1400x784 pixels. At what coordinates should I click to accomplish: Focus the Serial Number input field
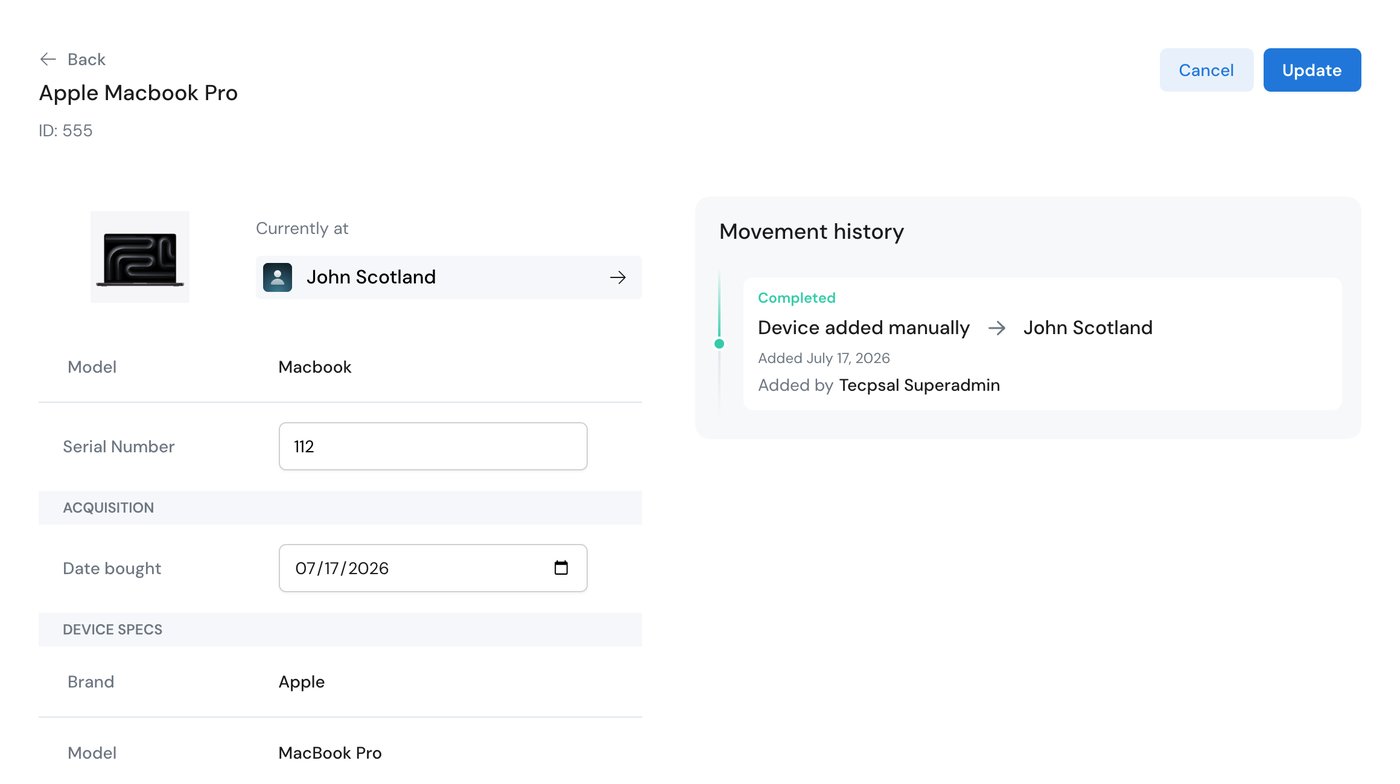pyautogui.click(x=433, y=446)
